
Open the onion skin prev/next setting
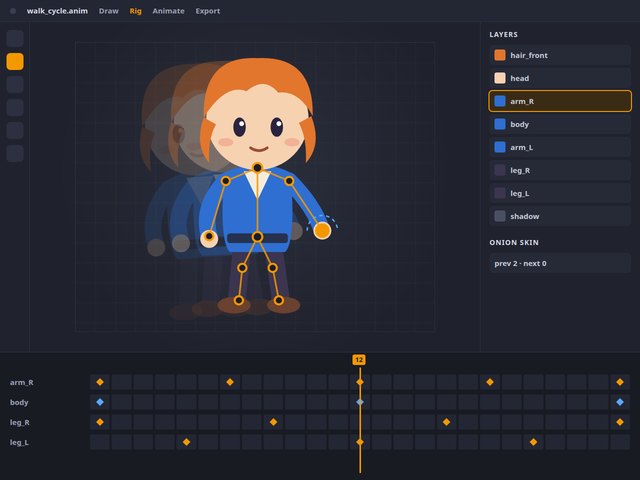(560, 263)
